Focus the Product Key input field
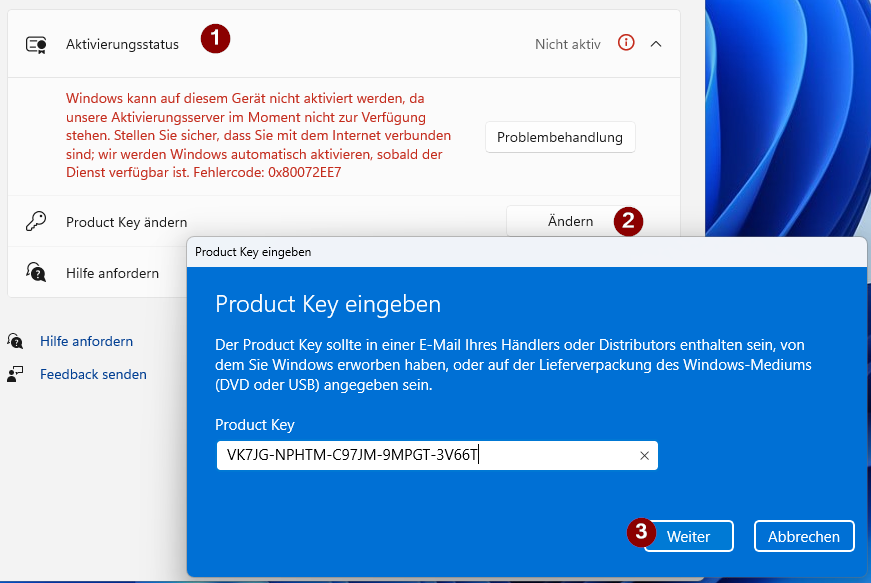The image size is (871, 583). pos(437,455)
